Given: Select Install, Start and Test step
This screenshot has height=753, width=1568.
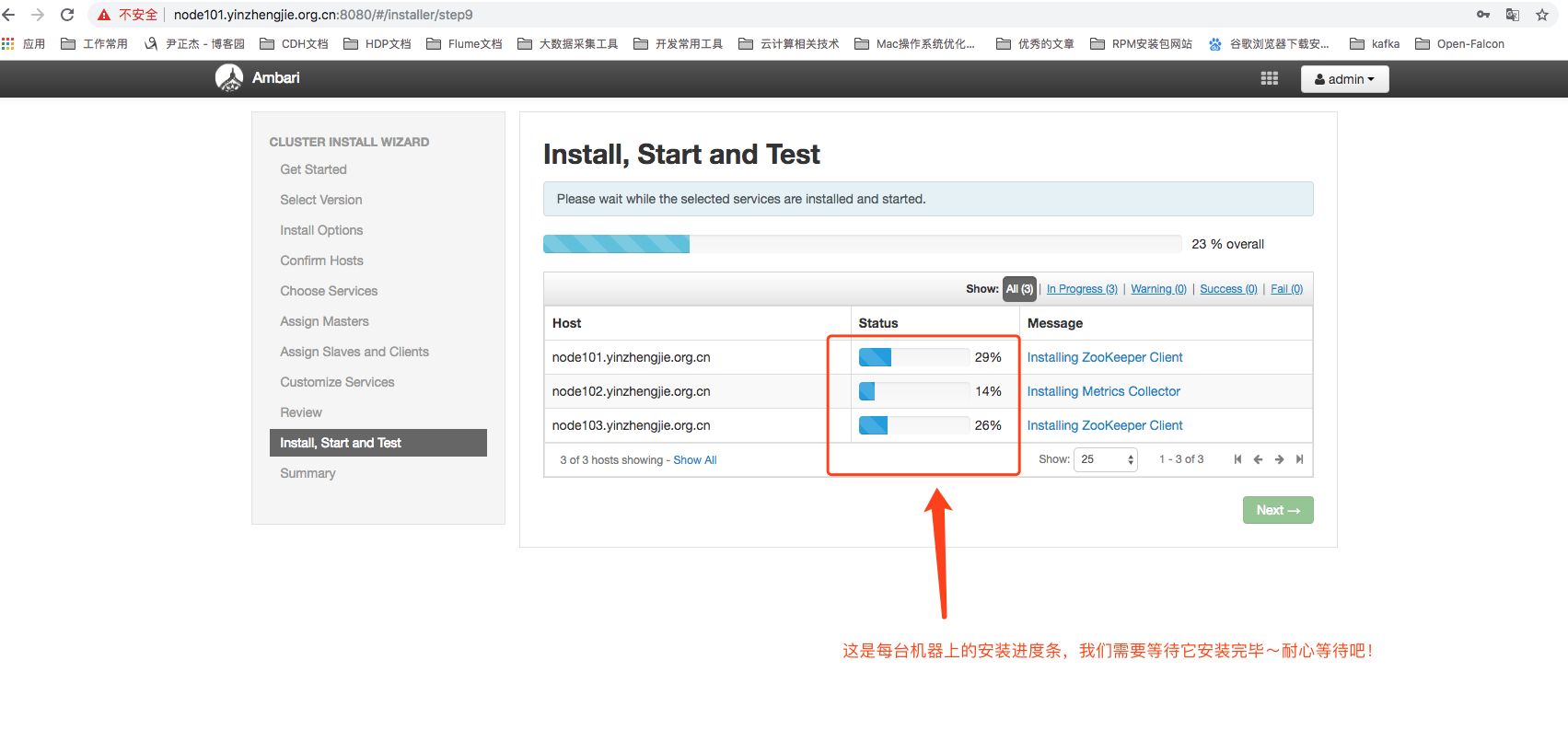Looking at the screenshot, I should 377,443.
